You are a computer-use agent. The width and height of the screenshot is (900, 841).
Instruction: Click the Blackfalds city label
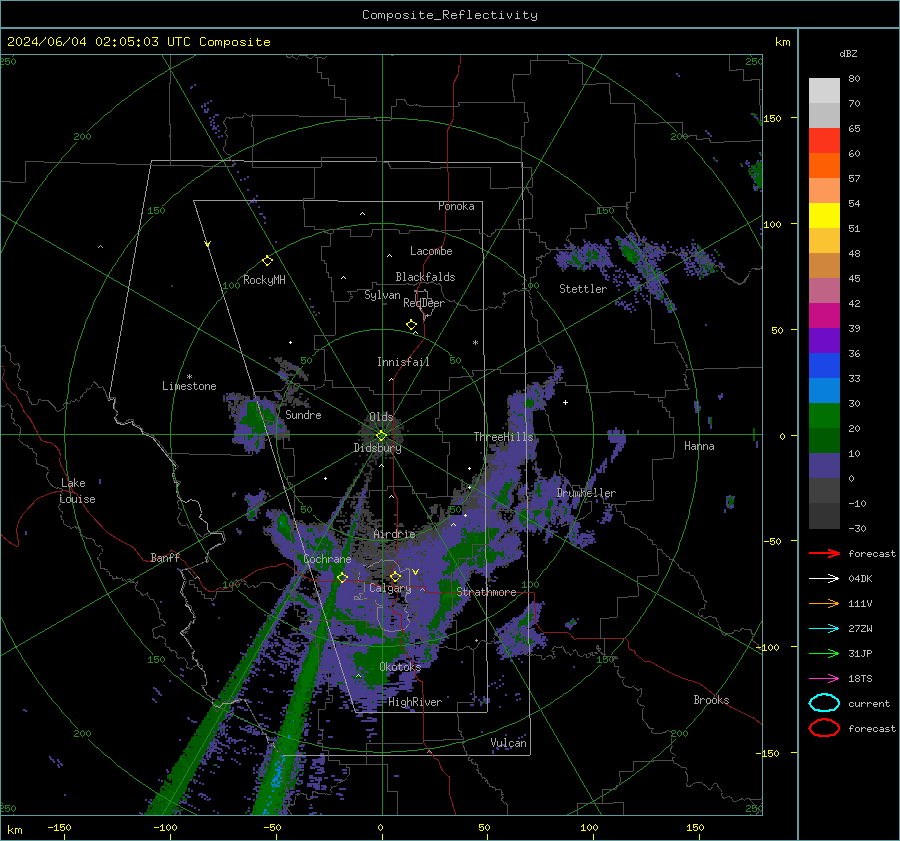tap(425, 277)
